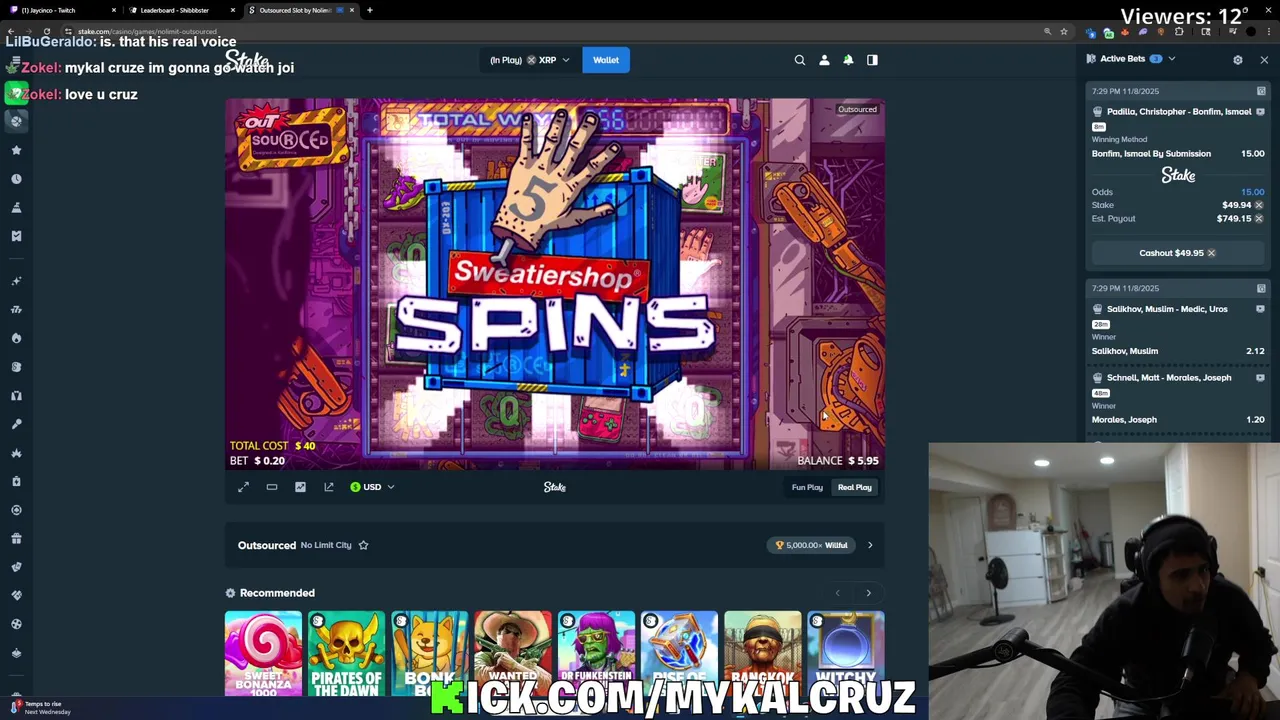The image size is (1280, 720).
Task: Open Dr Funkenstein game thumbnail
Action: (x=596, y=654)
